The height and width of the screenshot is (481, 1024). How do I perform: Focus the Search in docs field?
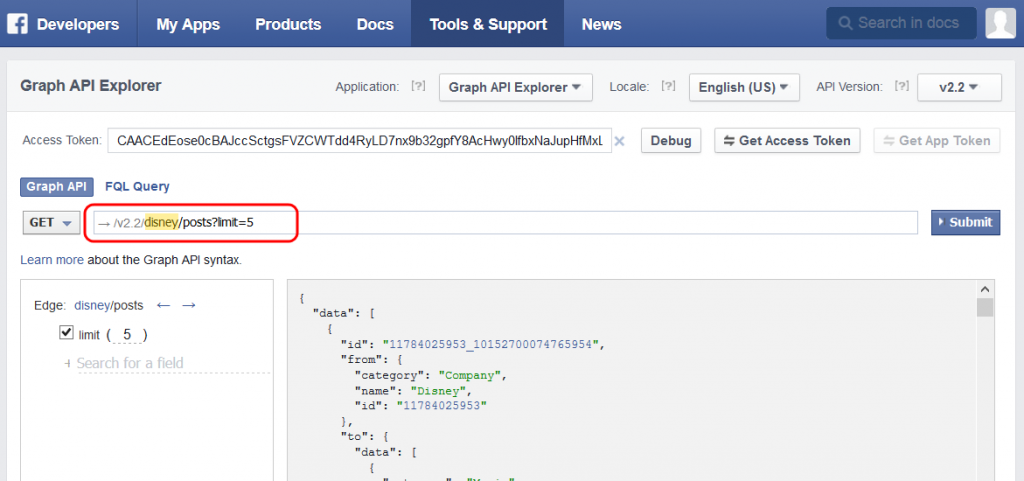[x=901, y=23]
